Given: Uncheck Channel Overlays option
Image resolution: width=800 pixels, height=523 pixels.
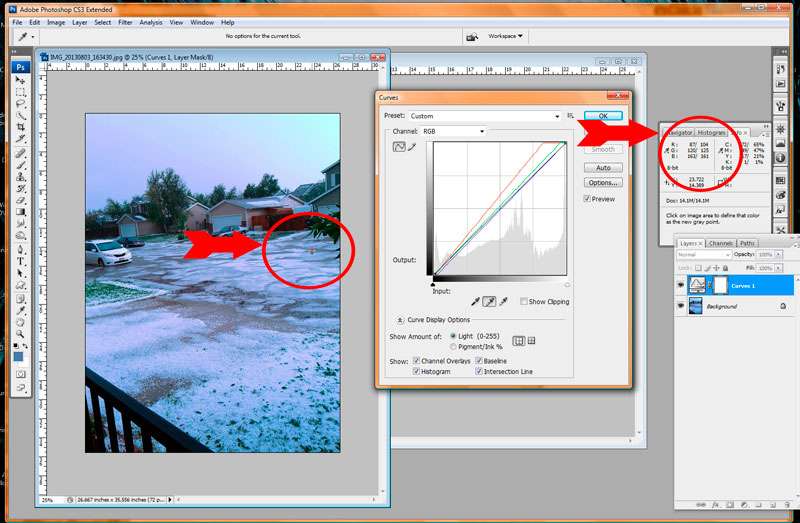Looking at the screenshot, I should 416,361.
